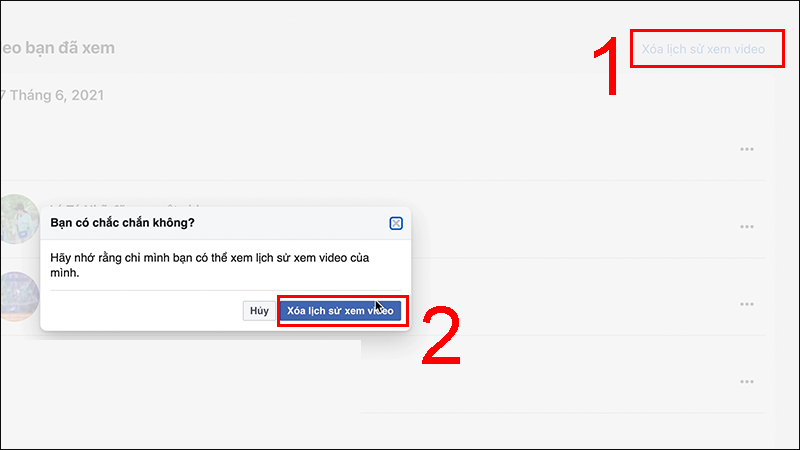Click the 'bạn đã xem' page heading
Viewport: 800px width, 450px height.
(x=58, y=48)
